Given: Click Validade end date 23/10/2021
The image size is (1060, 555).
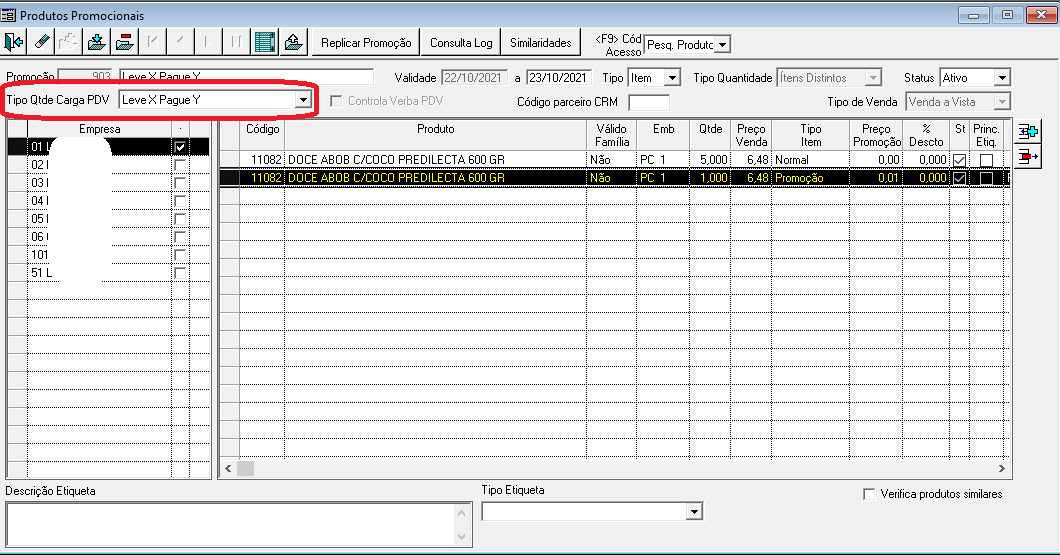Looking at the screenshot, I should pyautogui.click(x=559, y=78).
